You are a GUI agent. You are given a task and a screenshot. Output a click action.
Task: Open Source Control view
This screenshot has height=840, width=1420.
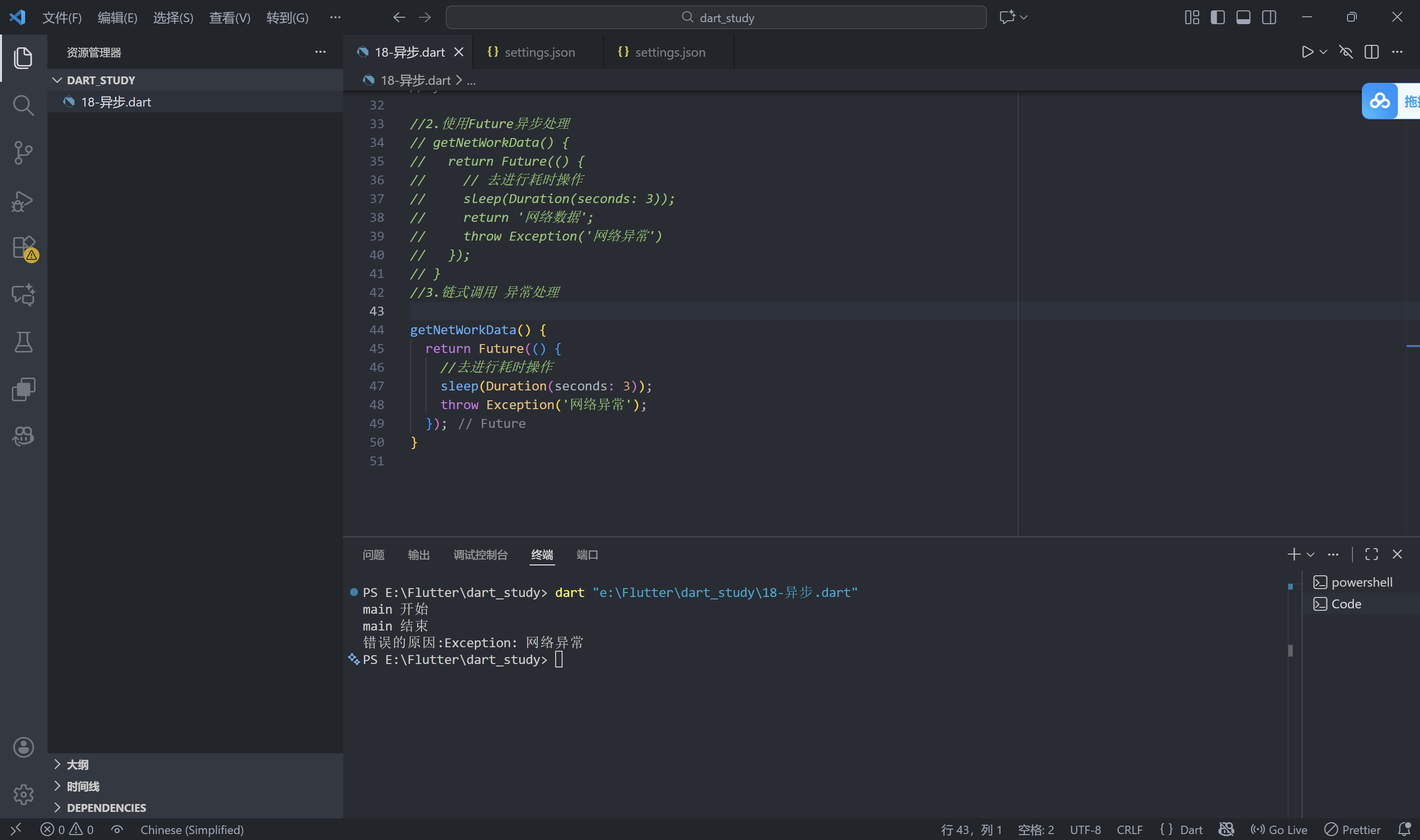click(x=23, y=153)
